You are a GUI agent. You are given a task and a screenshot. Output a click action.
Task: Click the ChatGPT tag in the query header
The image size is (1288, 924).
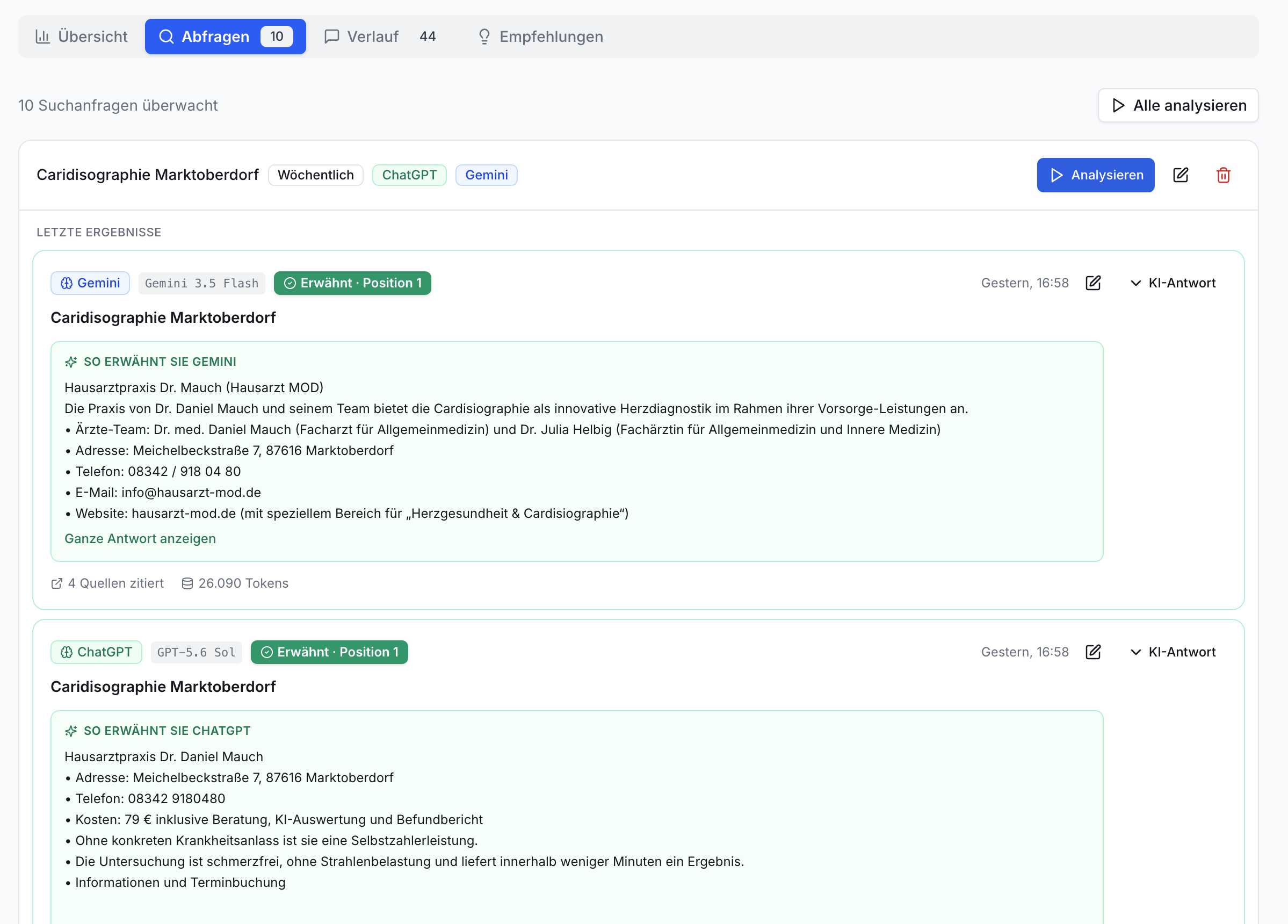coord(409,176)
